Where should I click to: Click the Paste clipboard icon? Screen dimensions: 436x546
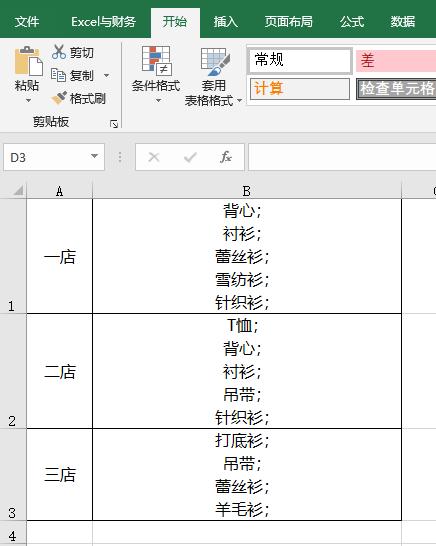28,61
